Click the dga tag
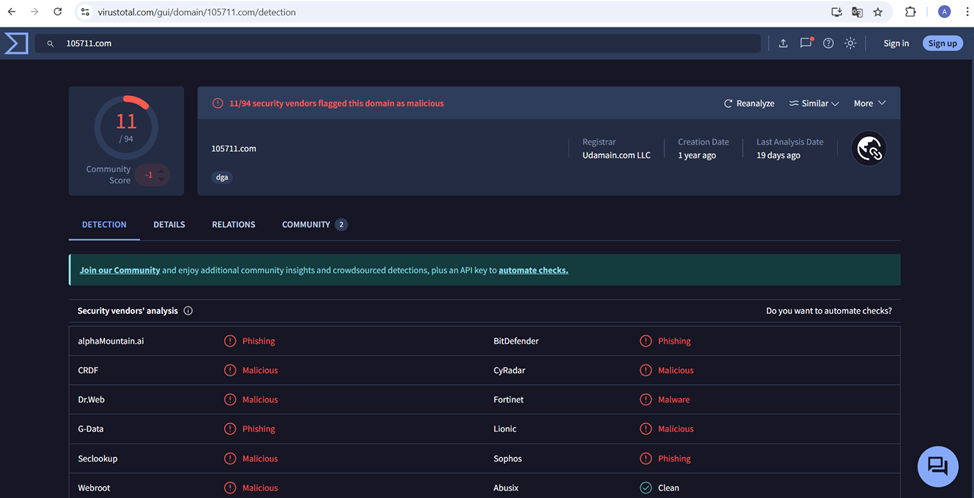974x498 pixels. click(222, 177)
